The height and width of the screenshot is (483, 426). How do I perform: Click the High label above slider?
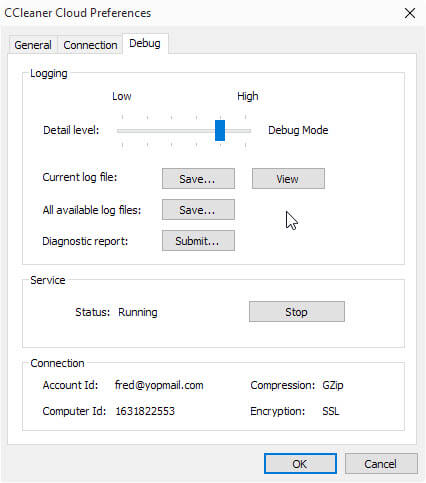[248, 96]
